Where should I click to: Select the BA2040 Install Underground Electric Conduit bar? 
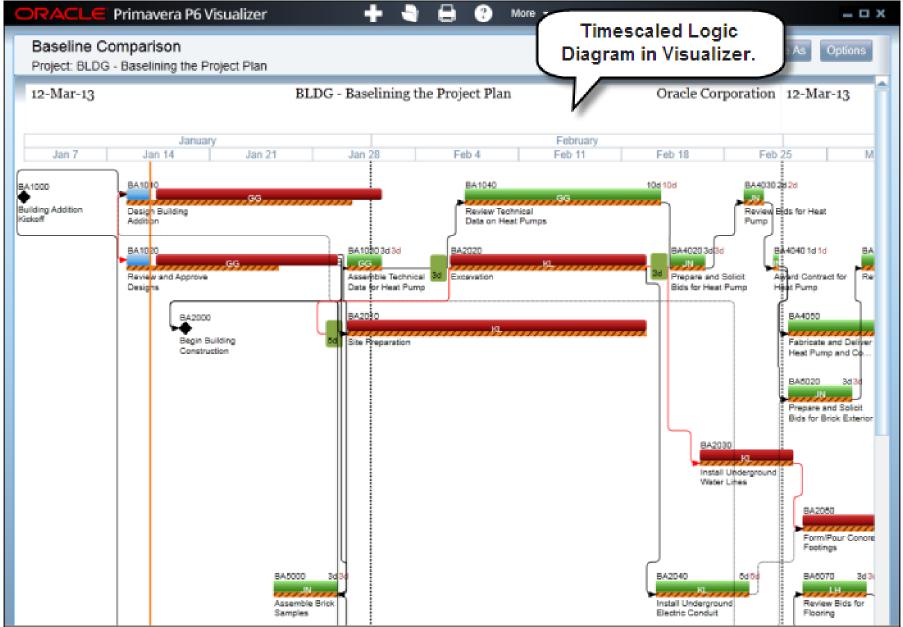coord(703,588)
